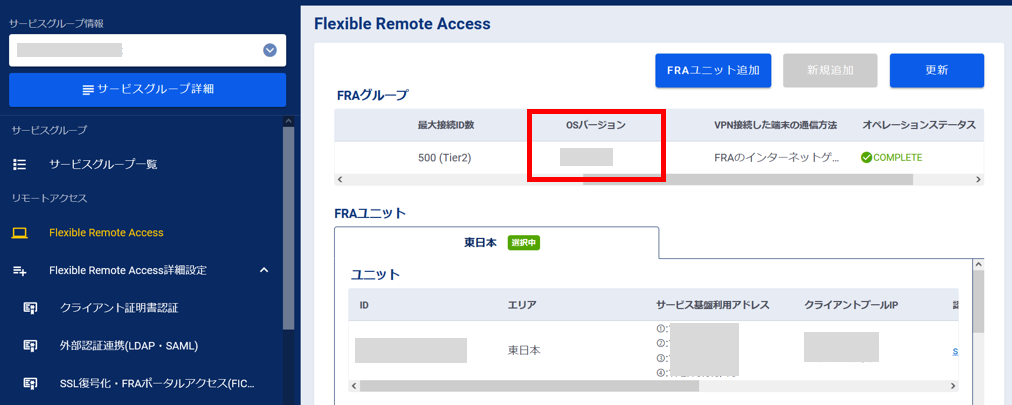Open the service group selector dropdown arrow
Screen dimensions: 1012x405
[269, 50]
